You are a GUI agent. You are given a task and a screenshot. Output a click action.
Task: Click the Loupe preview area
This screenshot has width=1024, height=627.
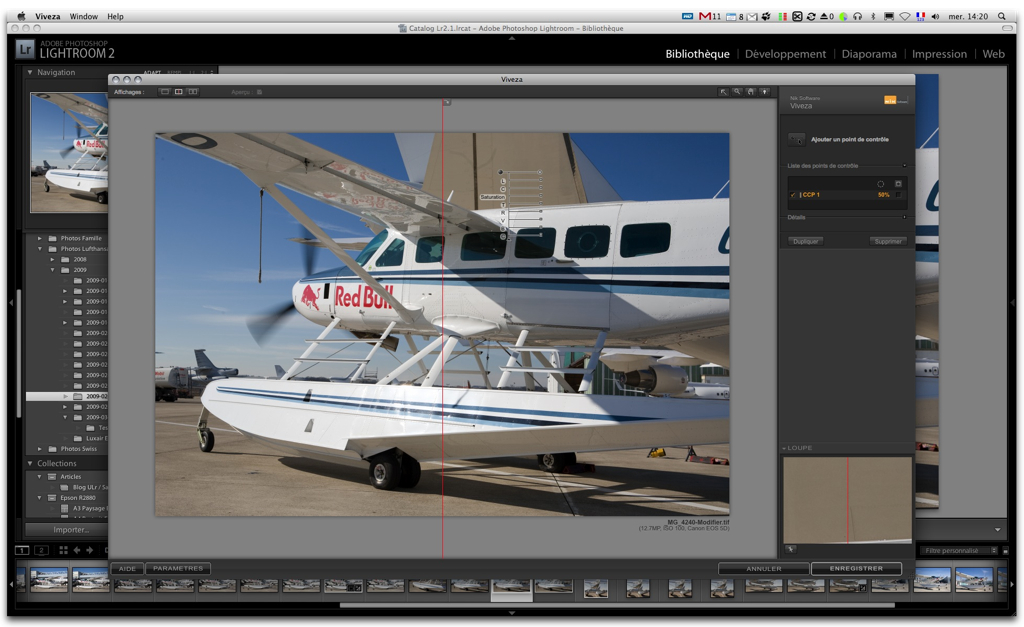tap(847, 500)
